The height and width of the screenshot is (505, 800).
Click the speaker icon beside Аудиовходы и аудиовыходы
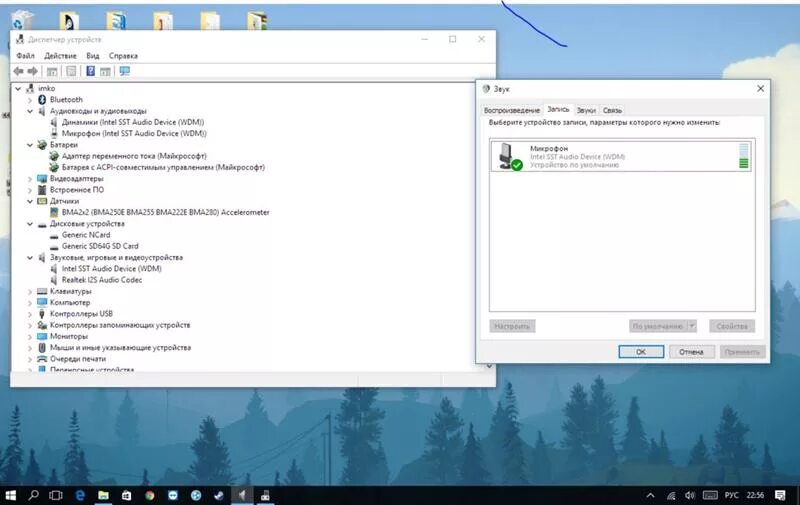(x=42, y=111)
